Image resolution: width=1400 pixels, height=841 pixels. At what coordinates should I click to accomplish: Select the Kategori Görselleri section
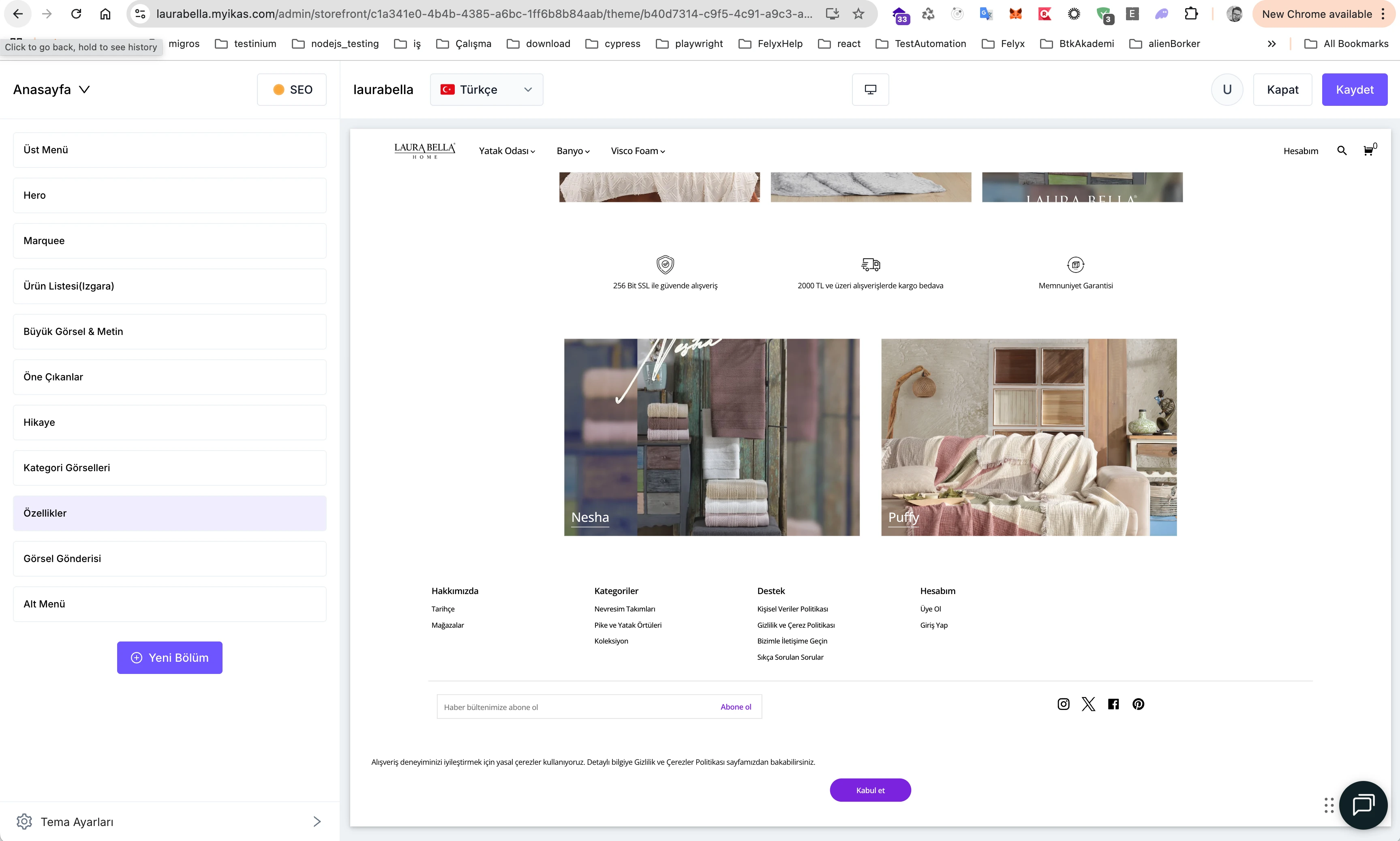169,468
